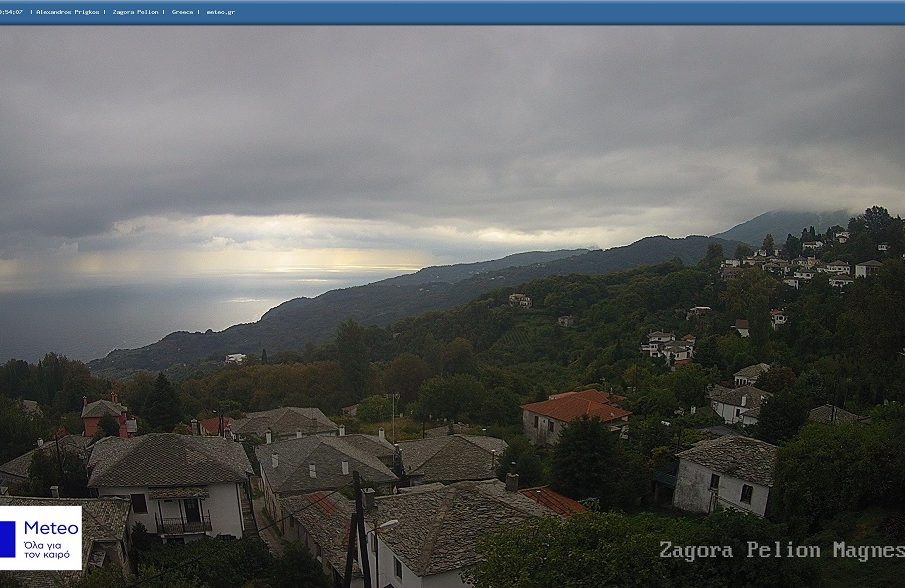Screen dimensions: 905x588
Task: Click the hillside village cluster upper right
Action: (x=800, y=265)
